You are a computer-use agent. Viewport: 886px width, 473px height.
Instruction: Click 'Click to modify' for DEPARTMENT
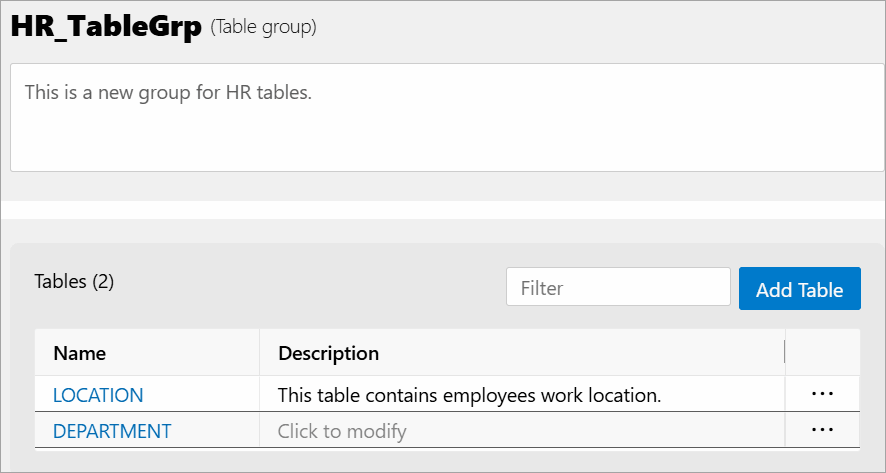342,431
